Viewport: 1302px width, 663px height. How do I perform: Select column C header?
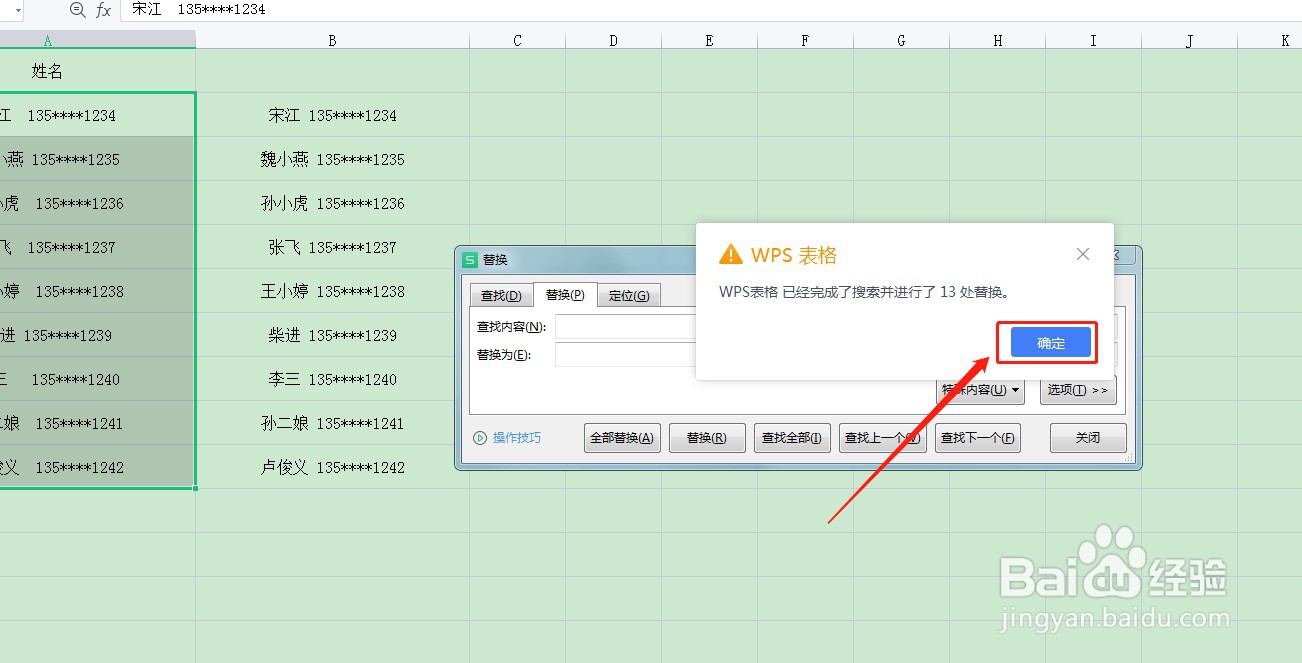pyautogui.click(x=517, y=40)
